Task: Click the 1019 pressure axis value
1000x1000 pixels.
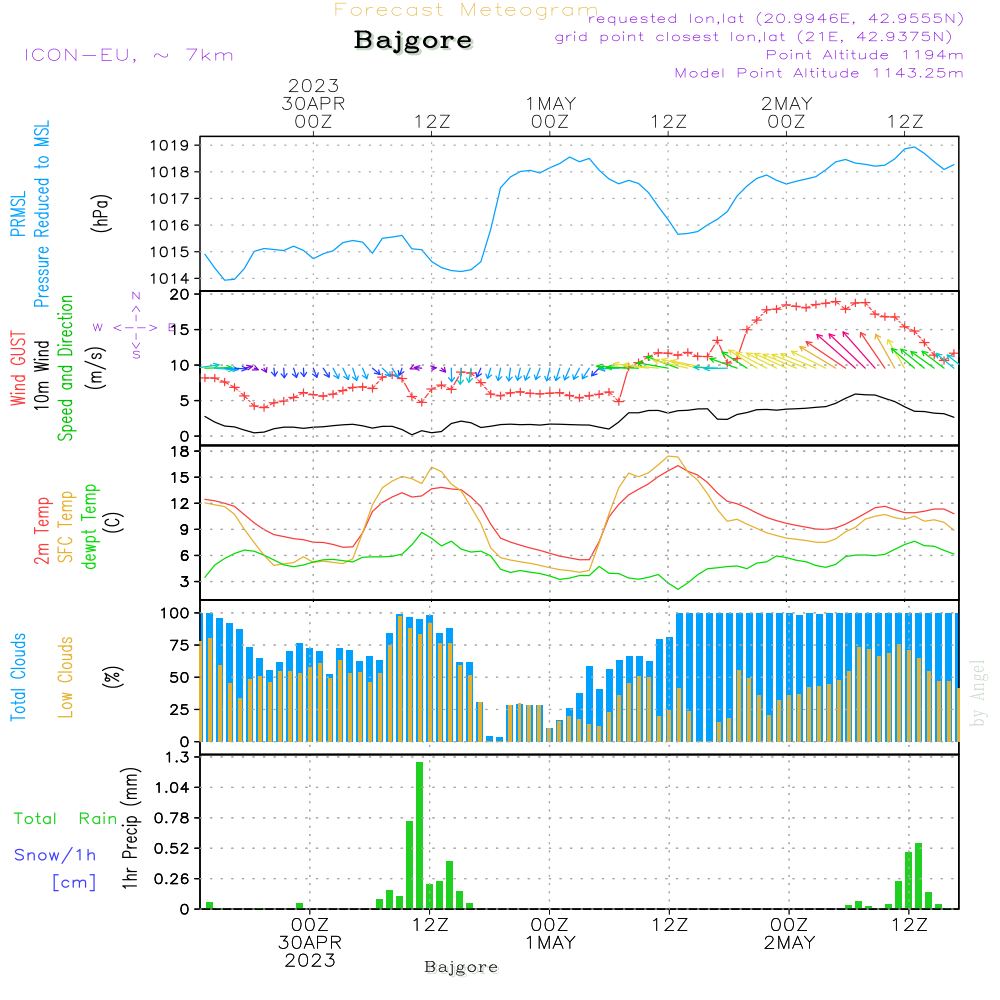Action: tap(170, 145)
